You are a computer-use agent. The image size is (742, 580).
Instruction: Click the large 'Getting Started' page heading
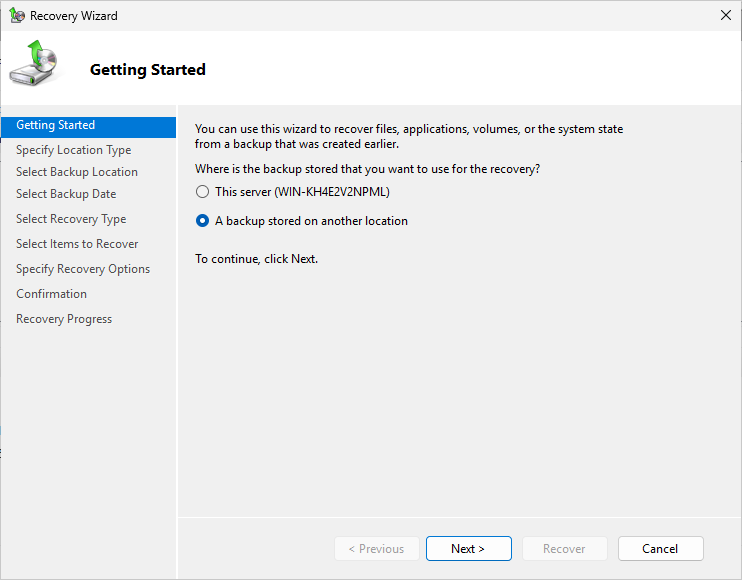[x=148, y=70]
